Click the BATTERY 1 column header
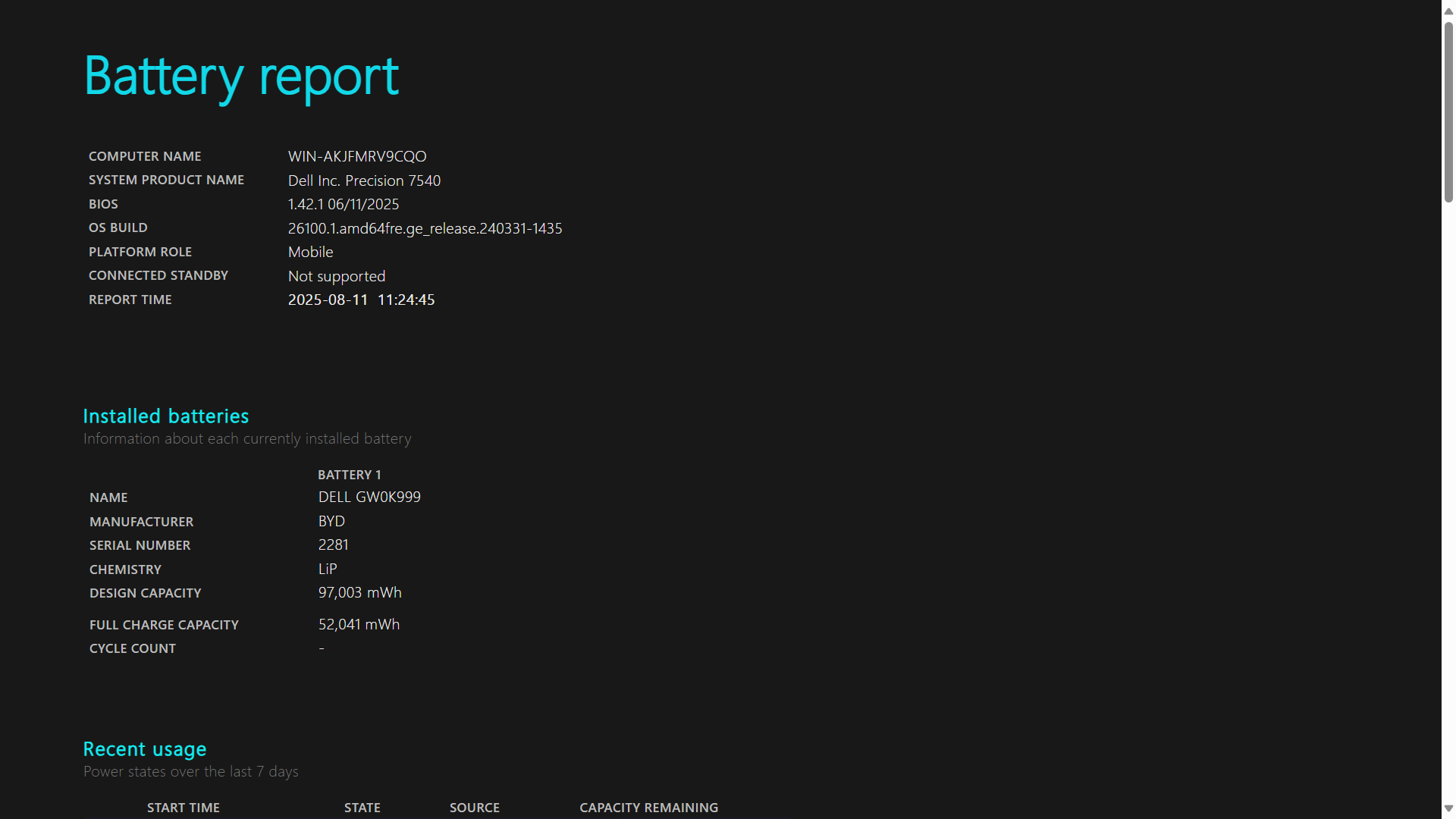The height and width of the screenshot is (819, 1456). pos(349,475)
